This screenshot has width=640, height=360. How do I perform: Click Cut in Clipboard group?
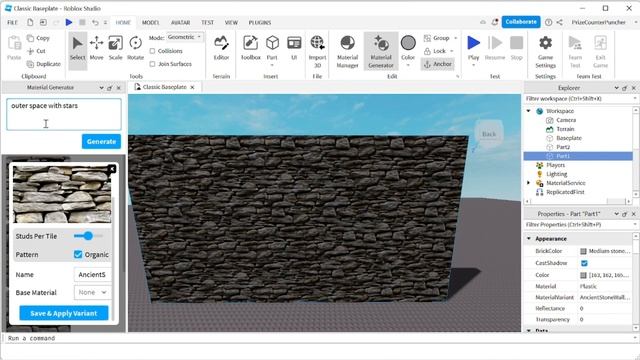36,51
